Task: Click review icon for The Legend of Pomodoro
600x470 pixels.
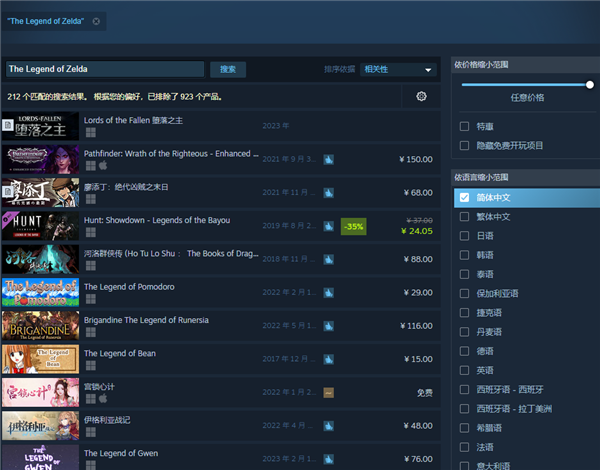Action: click(x=329, y=293)
